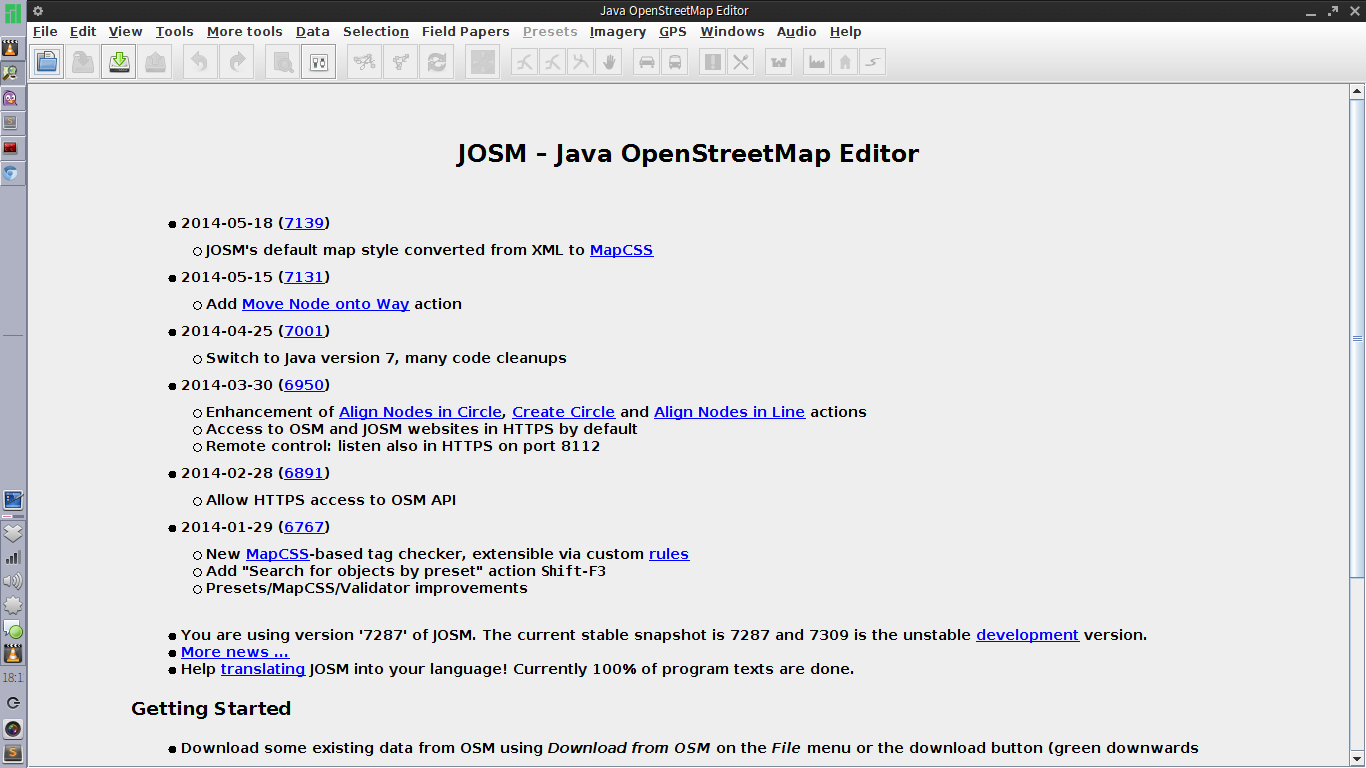Viewport: 1366px width, 768px height.
Task: Click the Undo arrow icon
Action: 199,62
